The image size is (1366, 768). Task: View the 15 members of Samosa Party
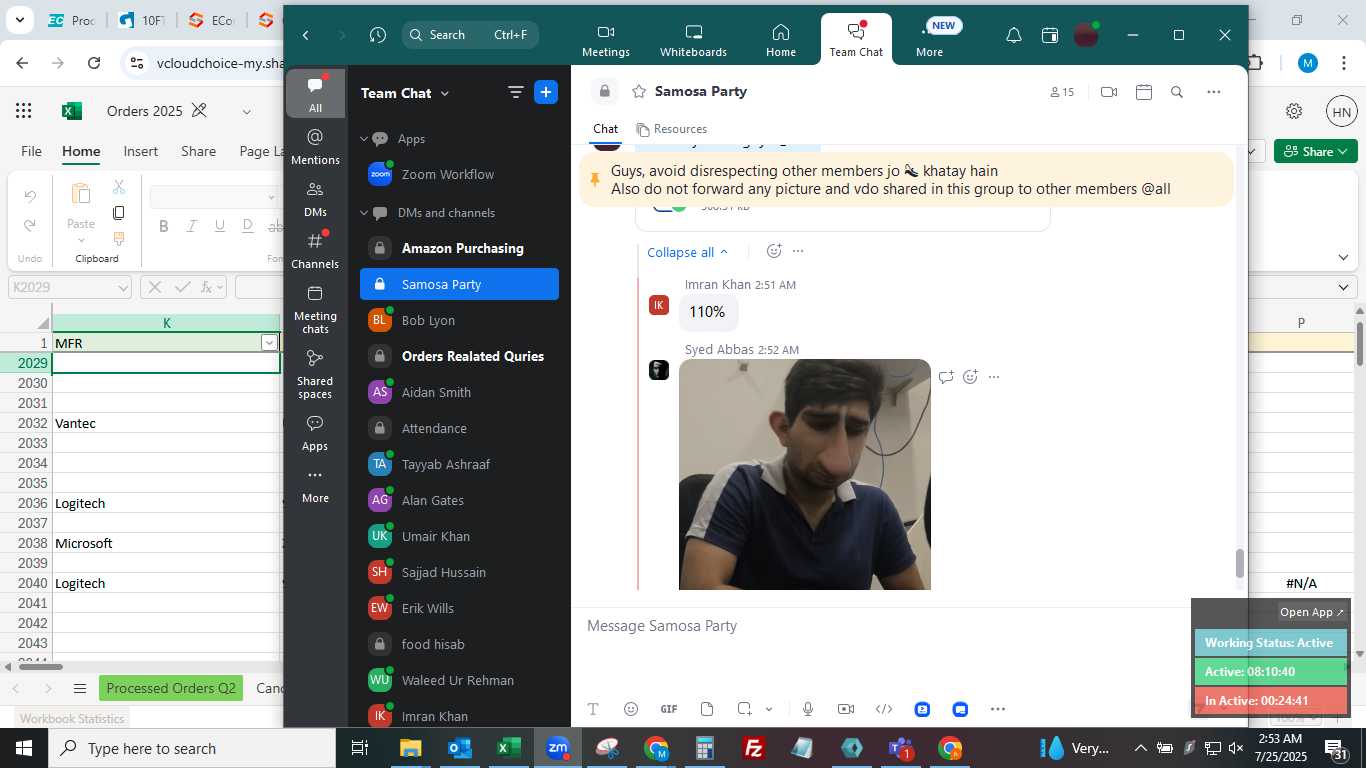point(1062,92)
